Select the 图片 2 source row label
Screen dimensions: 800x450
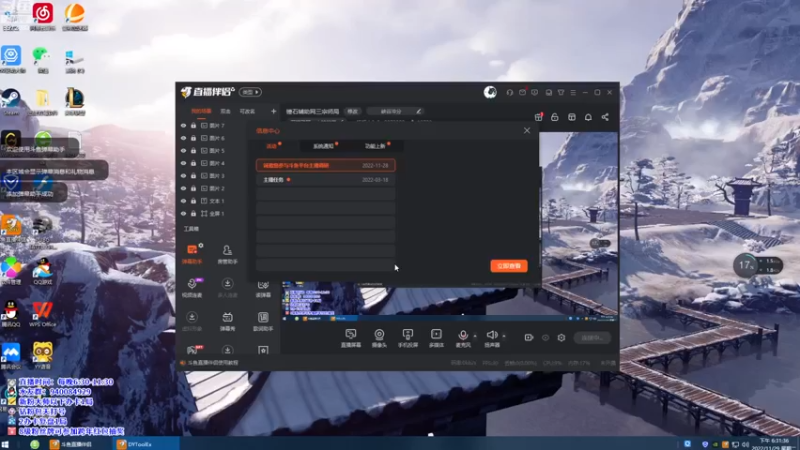click(217, 188)
